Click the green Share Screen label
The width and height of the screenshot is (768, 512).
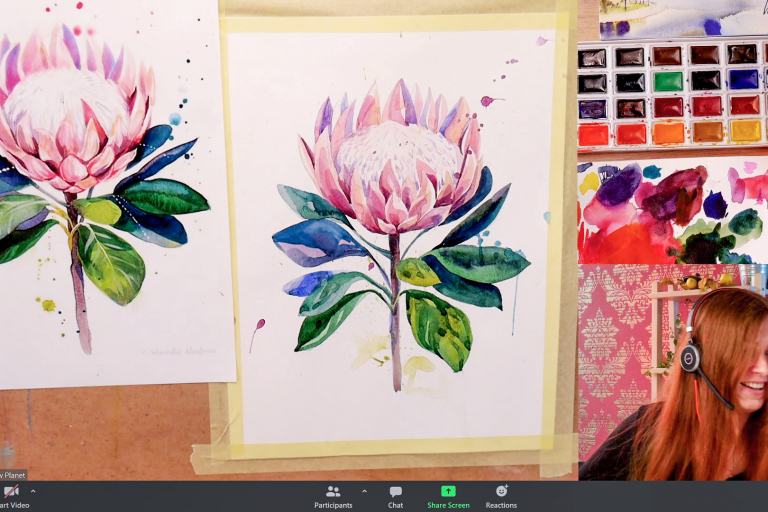(448, 505)
